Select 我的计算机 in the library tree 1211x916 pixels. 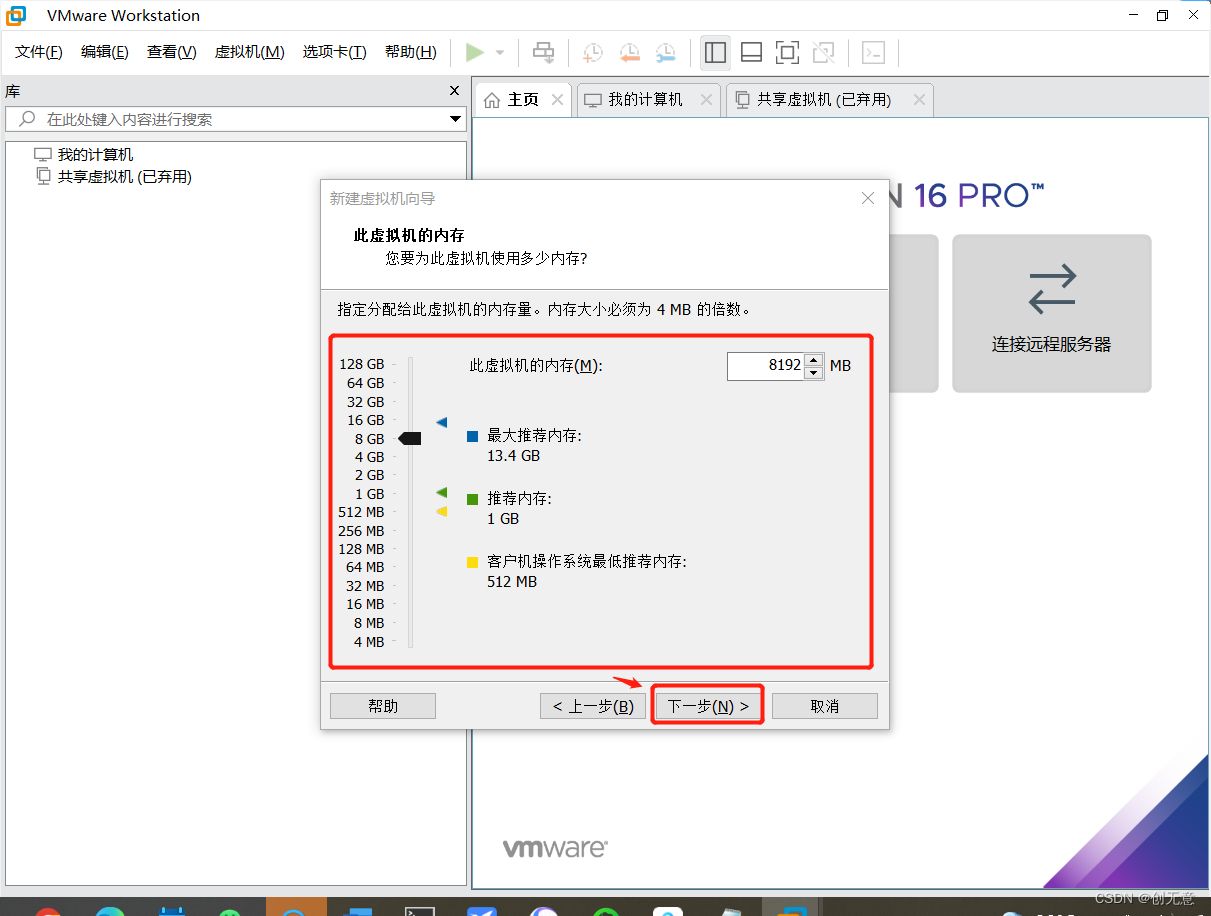95,155
